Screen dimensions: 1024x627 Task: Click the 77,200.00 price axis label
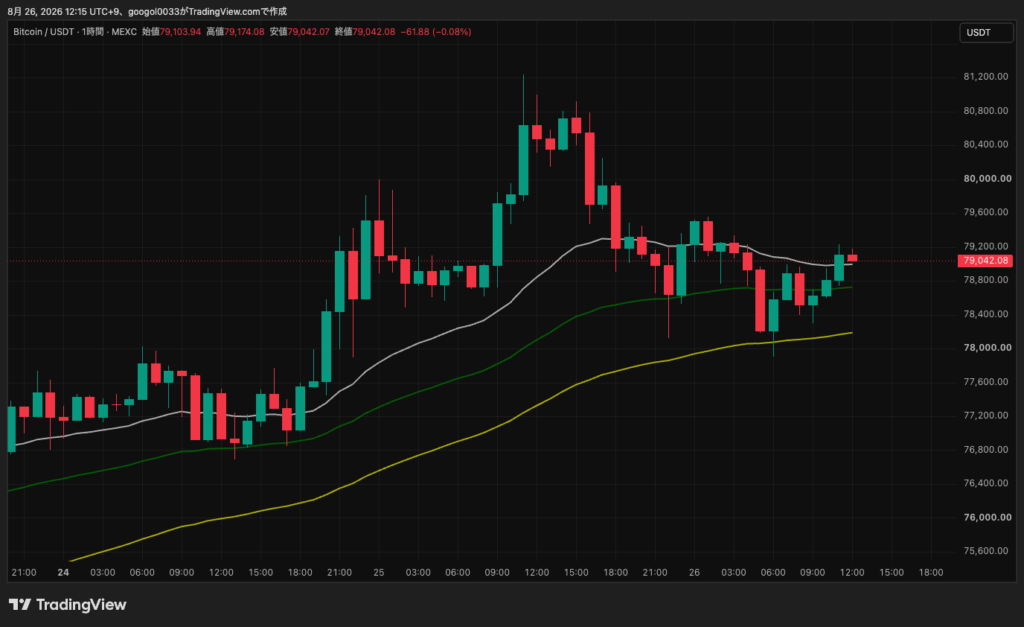(x=985, y=415)
